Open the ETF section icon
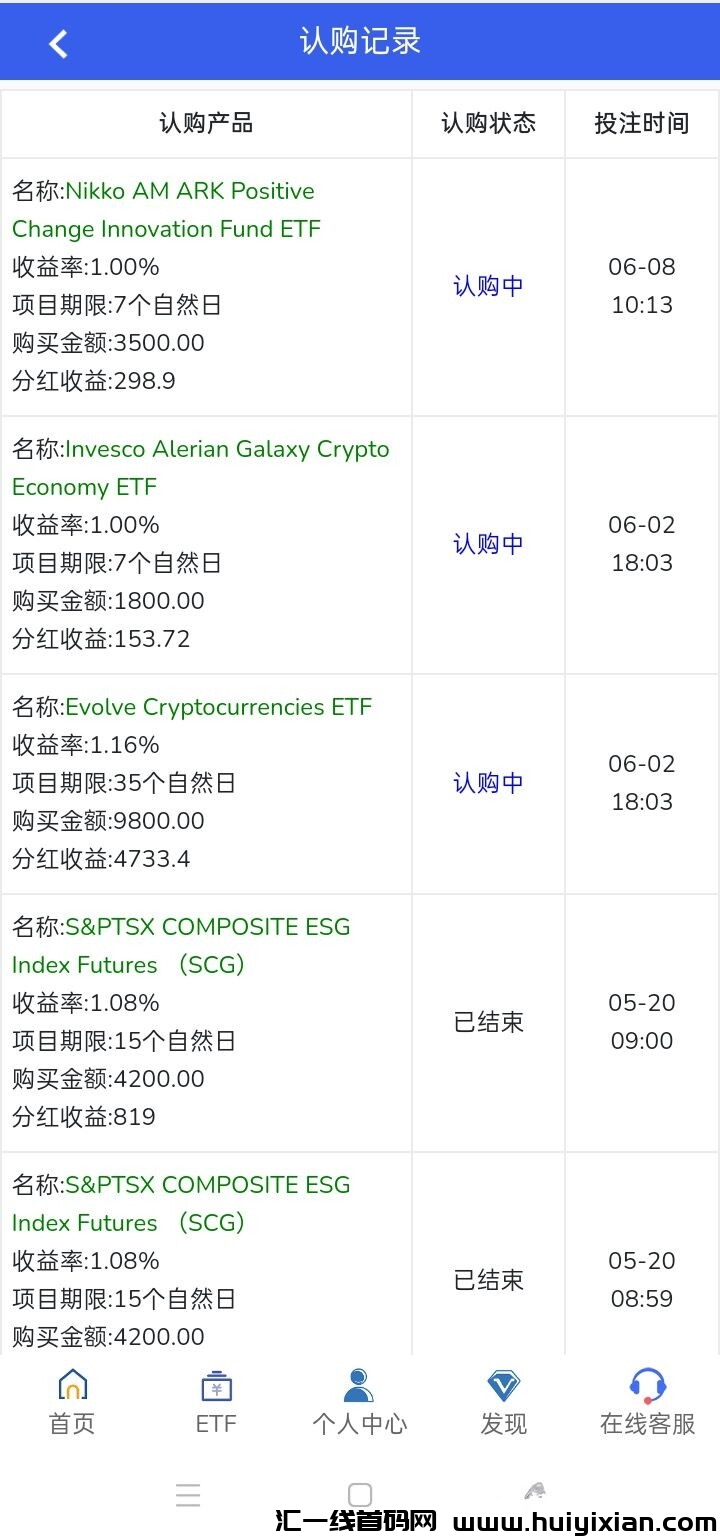 [x=216, y=1386]
